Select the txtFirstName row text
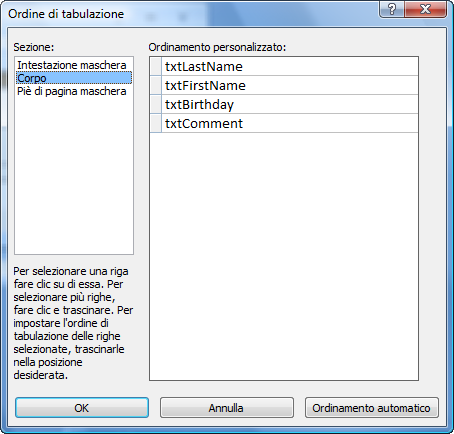 (x=205, y=85)
